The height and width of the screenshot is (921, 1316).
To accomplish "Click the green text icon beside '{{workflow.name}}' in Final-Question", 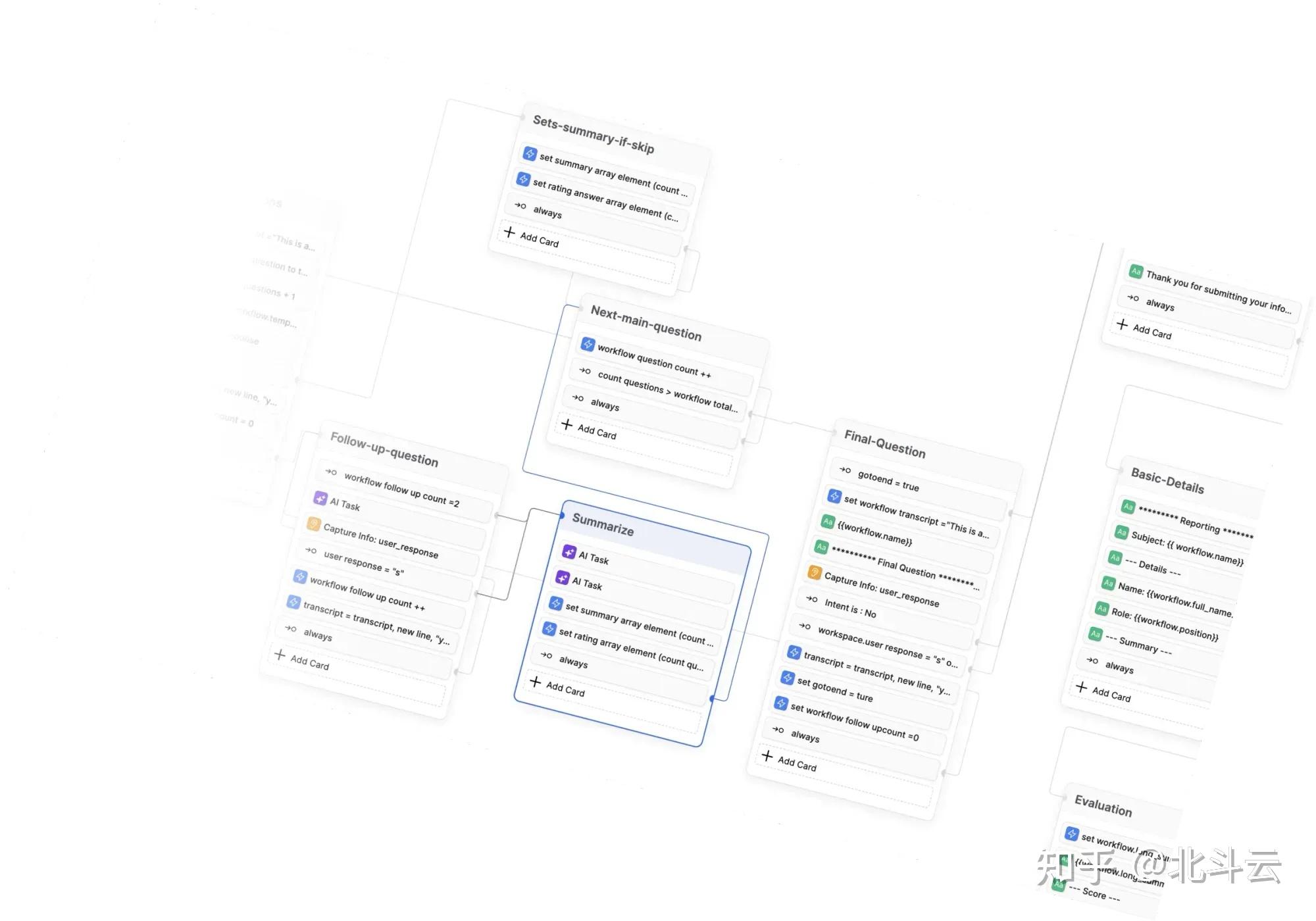I will pos(828,522).
